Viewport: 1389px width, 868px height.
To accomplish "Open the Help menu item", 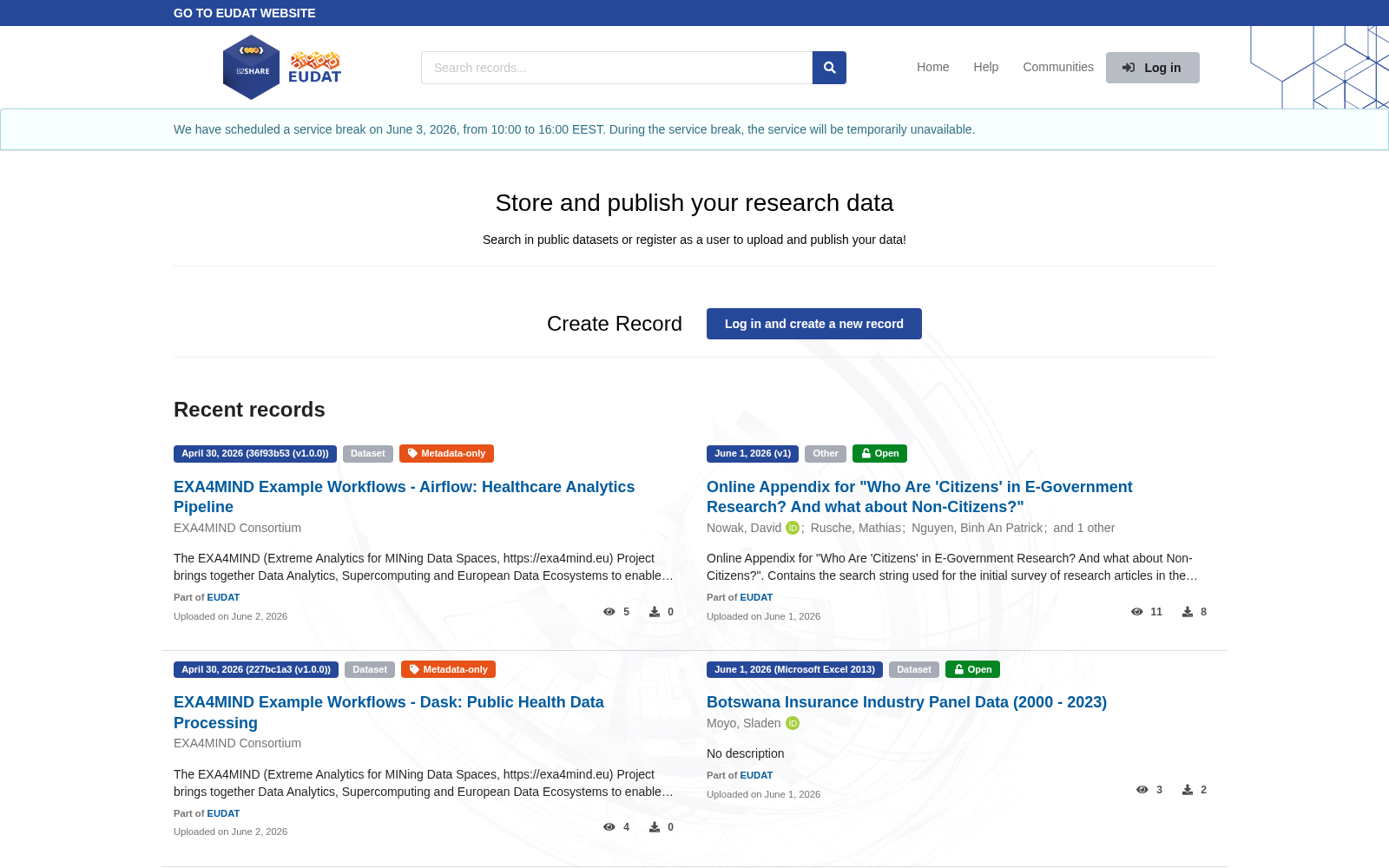I will tap(985, 67).
